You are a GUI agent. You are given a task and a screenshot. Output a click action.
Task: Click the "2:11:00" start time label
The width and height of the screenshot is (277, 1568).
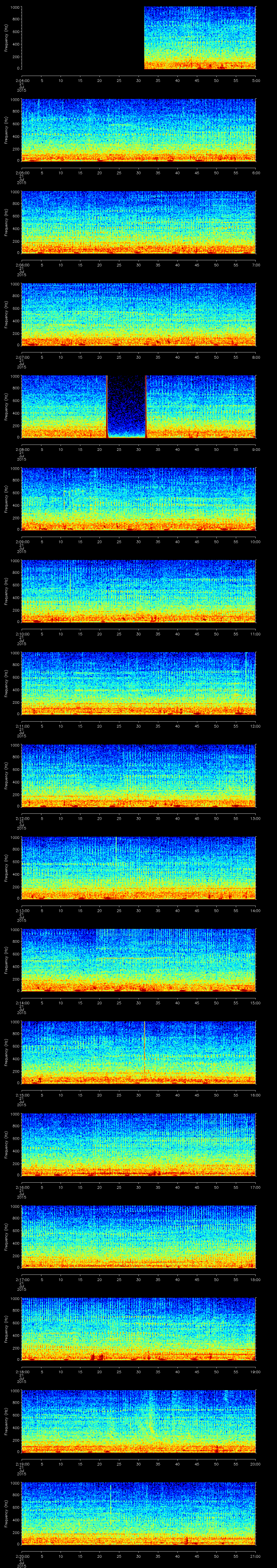coord(22,726)
